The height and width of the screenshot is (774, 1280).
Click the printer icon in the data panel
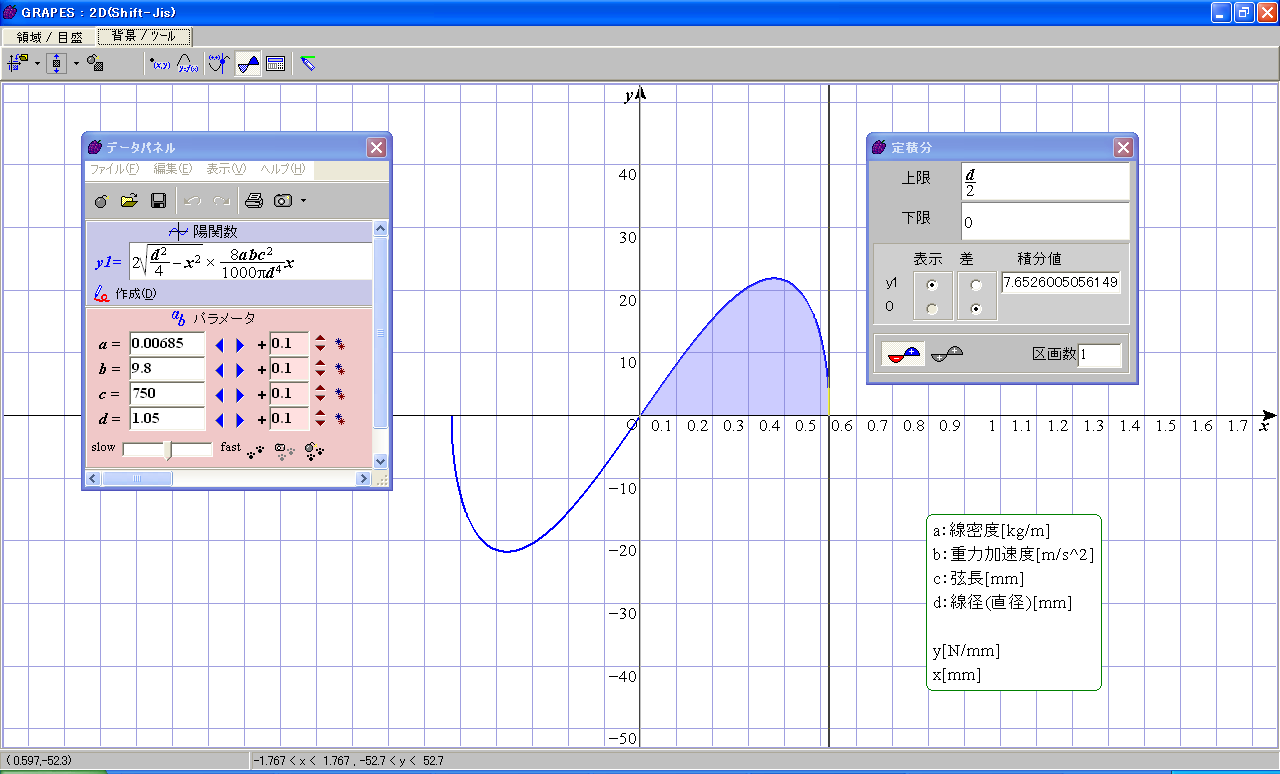[x=254, y=201]
